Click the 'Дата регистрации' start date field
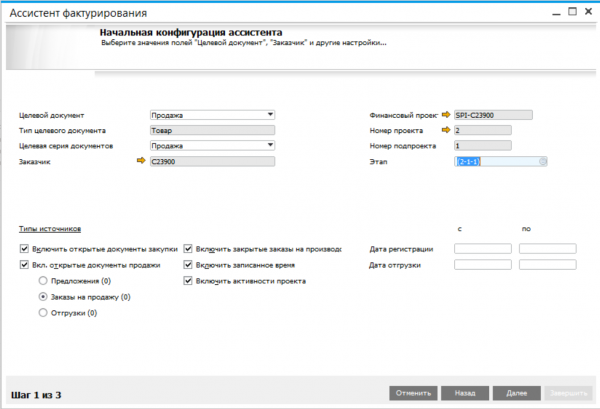 (483, 248)
